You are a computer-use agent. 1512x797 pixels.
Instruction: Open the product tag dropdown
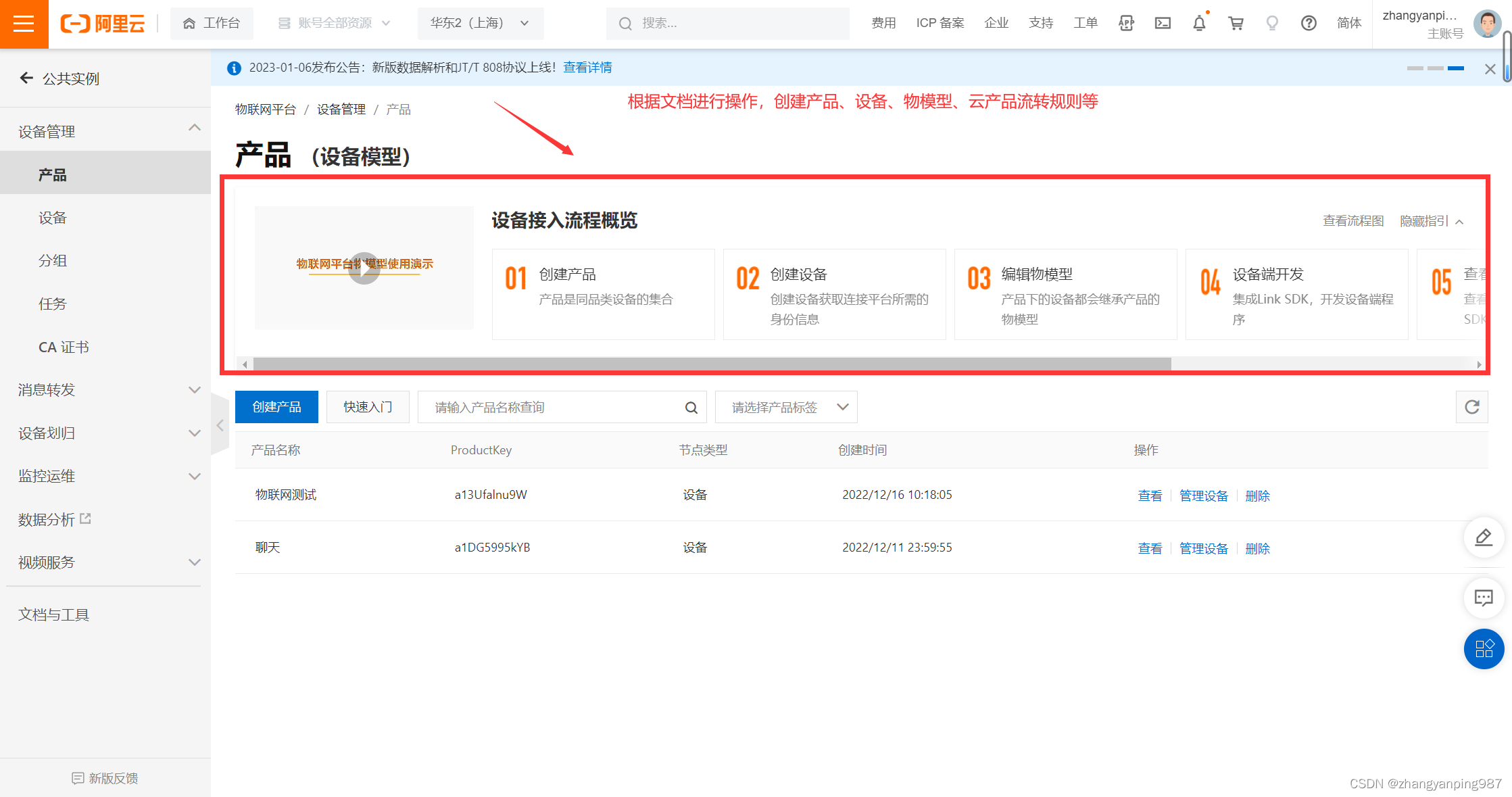(786, 407)
